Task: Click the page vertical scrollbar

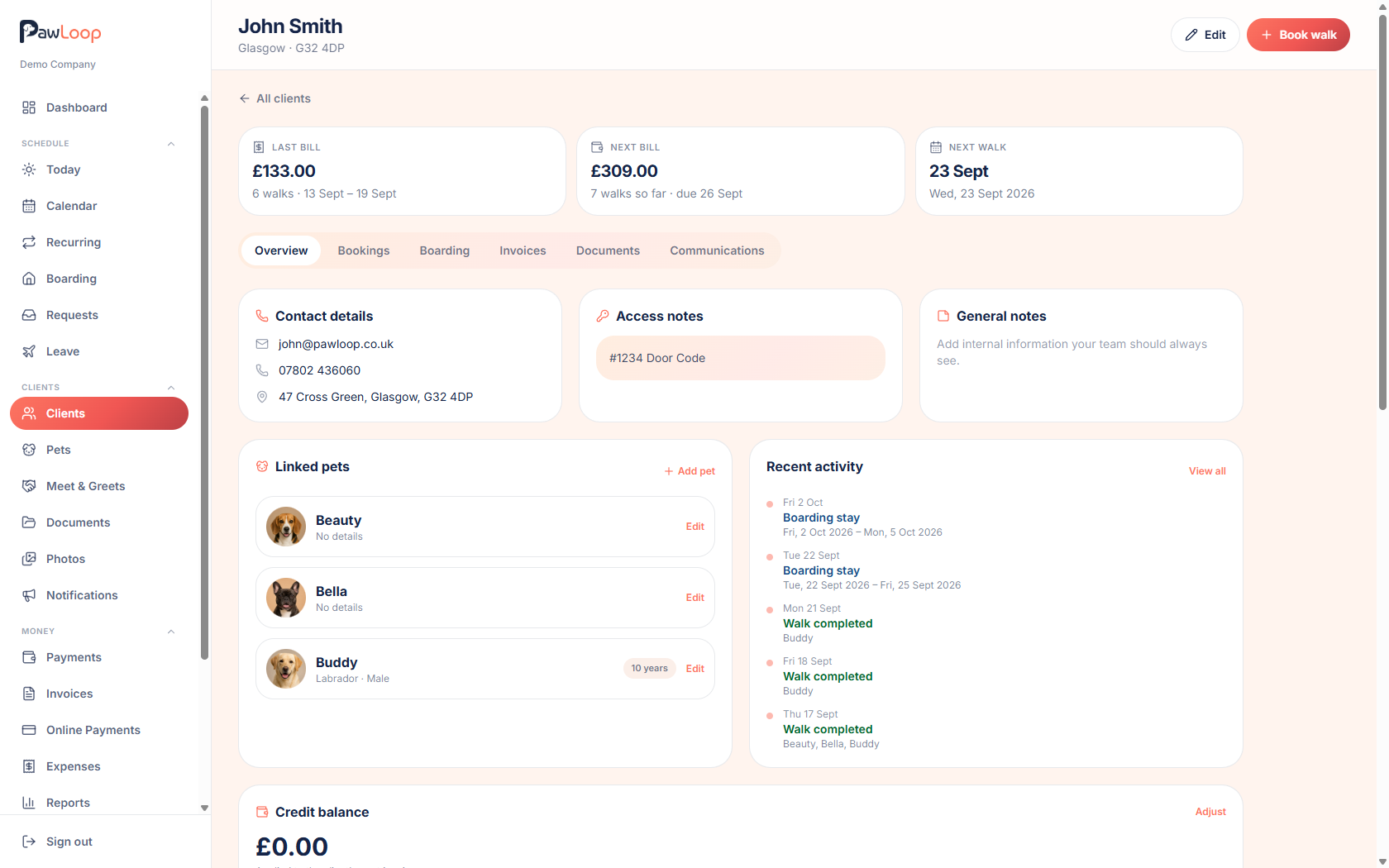Action: click(x=1382, y=211)
